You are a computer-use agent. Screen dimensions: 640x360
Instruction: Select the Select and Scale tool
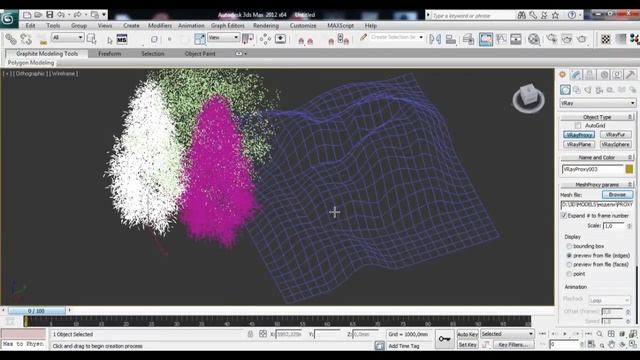(200, 39)
